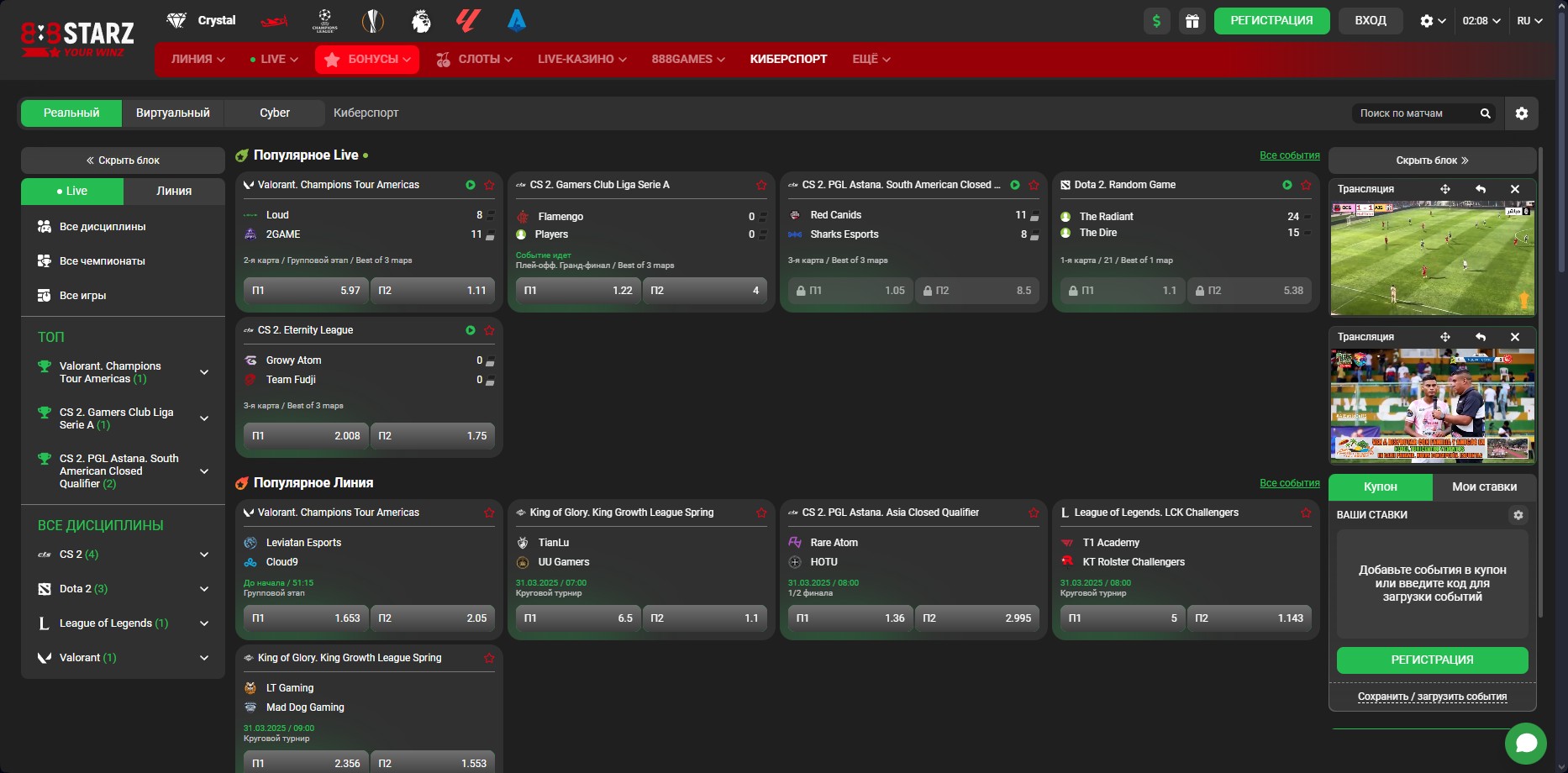This screenshot has width=1568, height=773.
Task: Expand League of Legends discipline list
Action: [x=204, y=623]
